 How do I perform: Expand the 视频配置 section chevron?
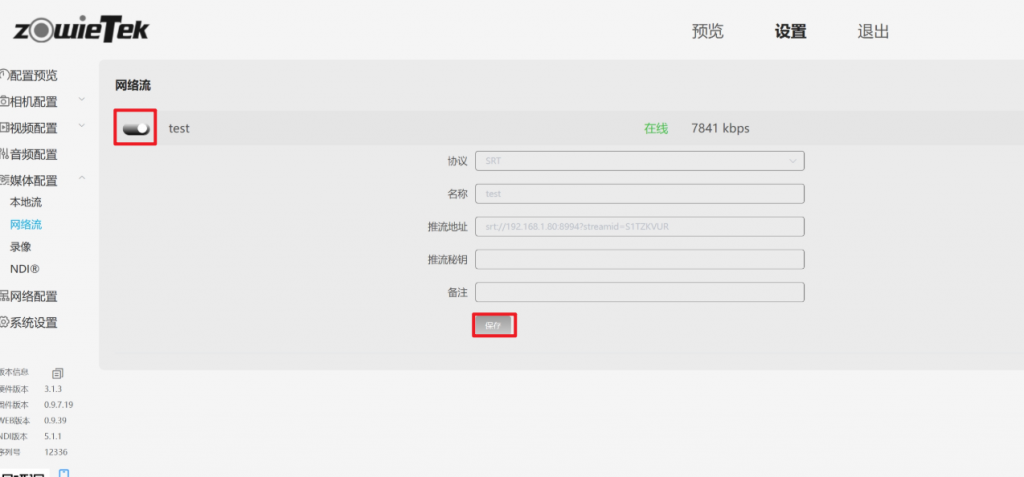[82, 126]
